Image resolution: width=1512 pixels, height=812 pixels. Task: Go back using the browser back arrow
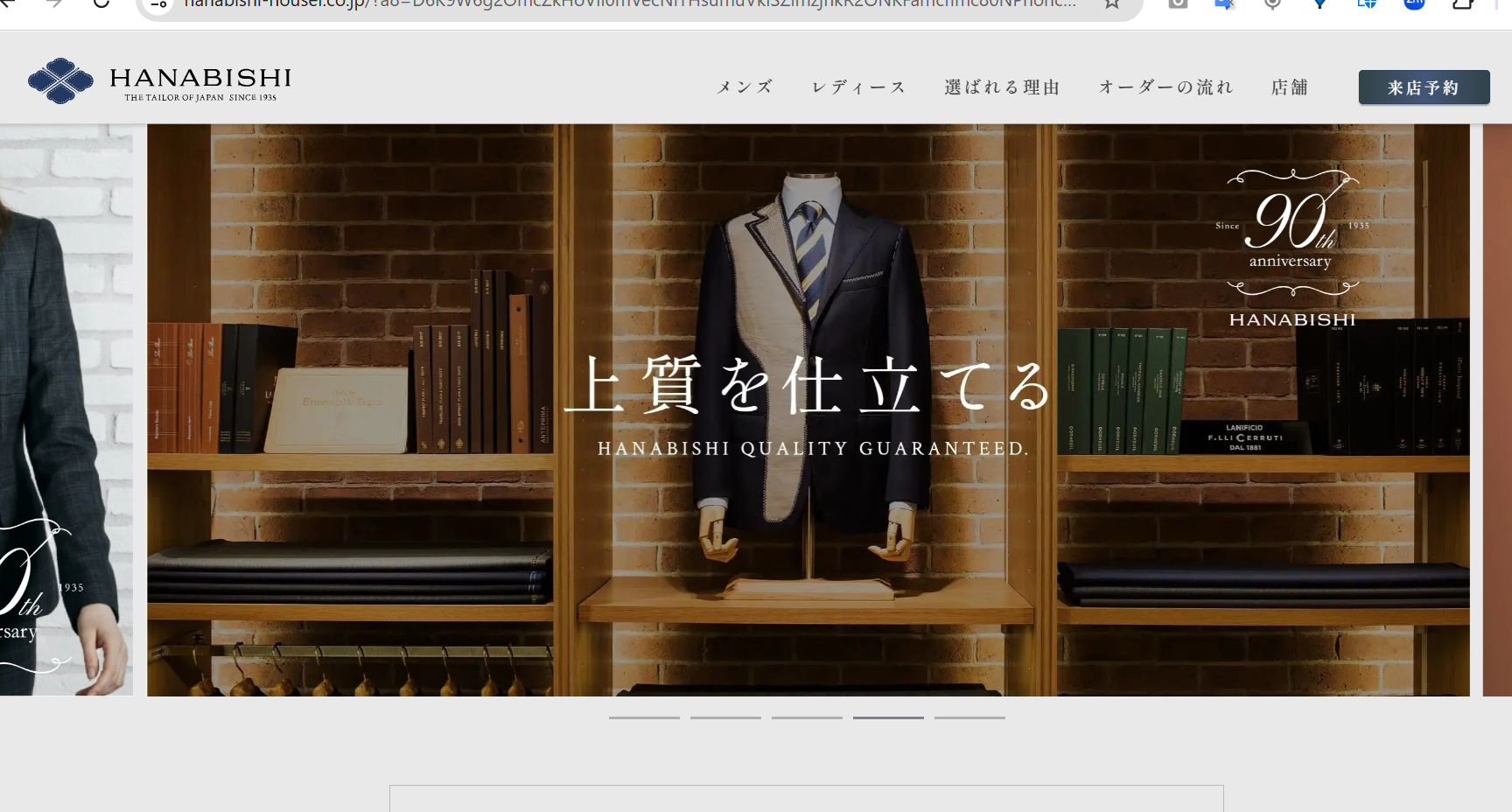point(7,3)
